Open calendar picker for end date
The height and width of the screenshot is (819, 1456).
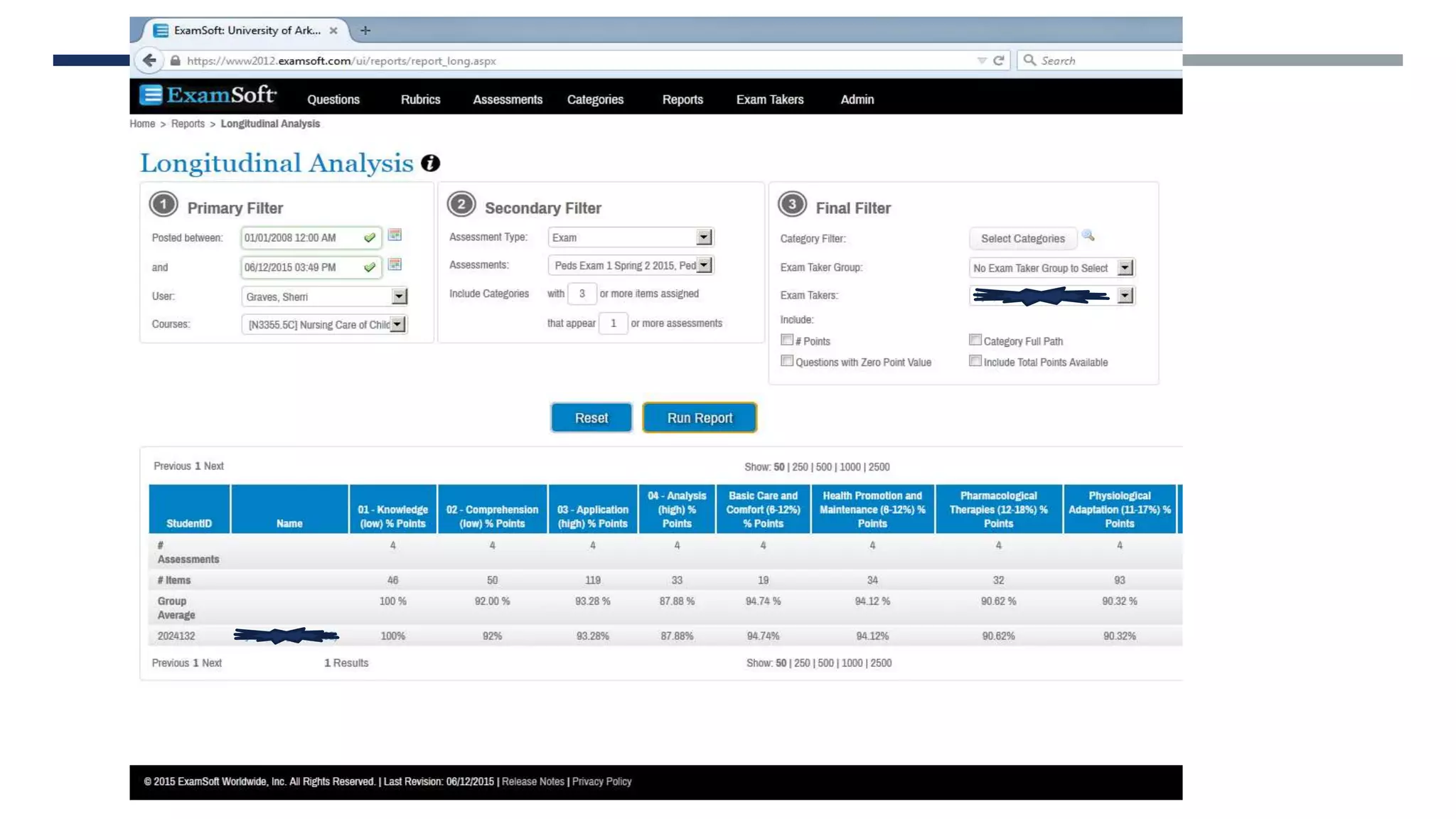(395, 265)
